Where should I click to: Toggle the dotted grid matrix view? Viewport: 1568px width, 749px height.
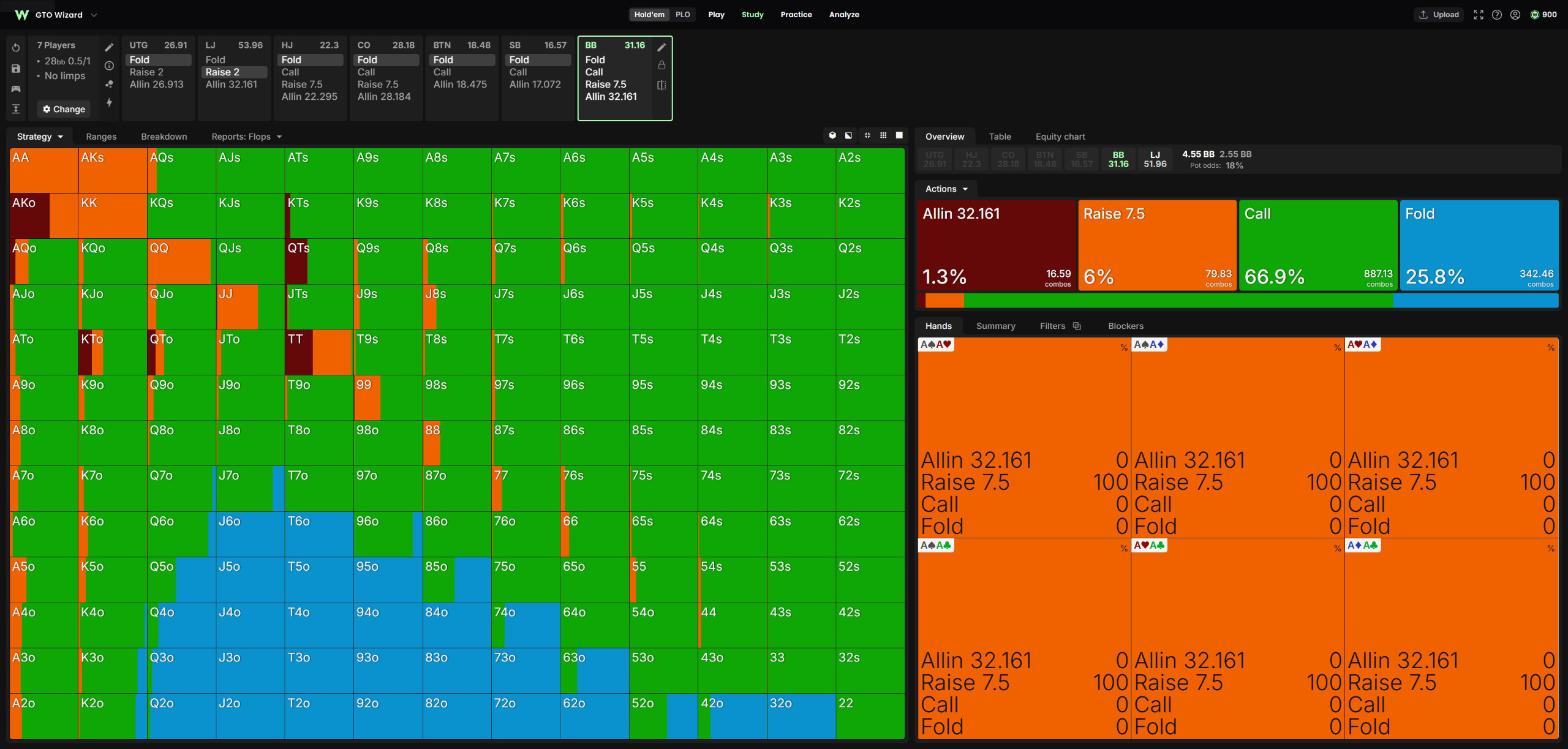[x=883, y=135]
